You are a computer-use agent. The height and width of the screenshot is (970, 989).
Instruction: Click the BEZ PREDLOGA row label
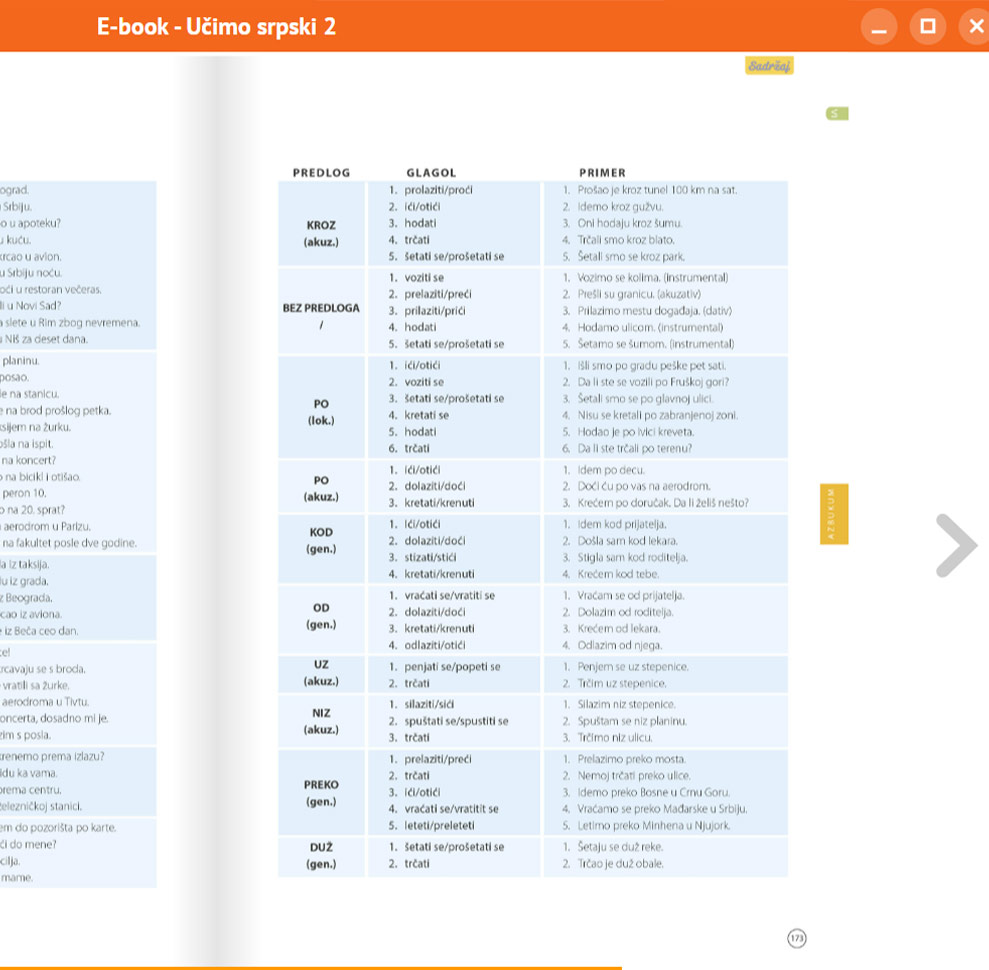tap(321, 308)
